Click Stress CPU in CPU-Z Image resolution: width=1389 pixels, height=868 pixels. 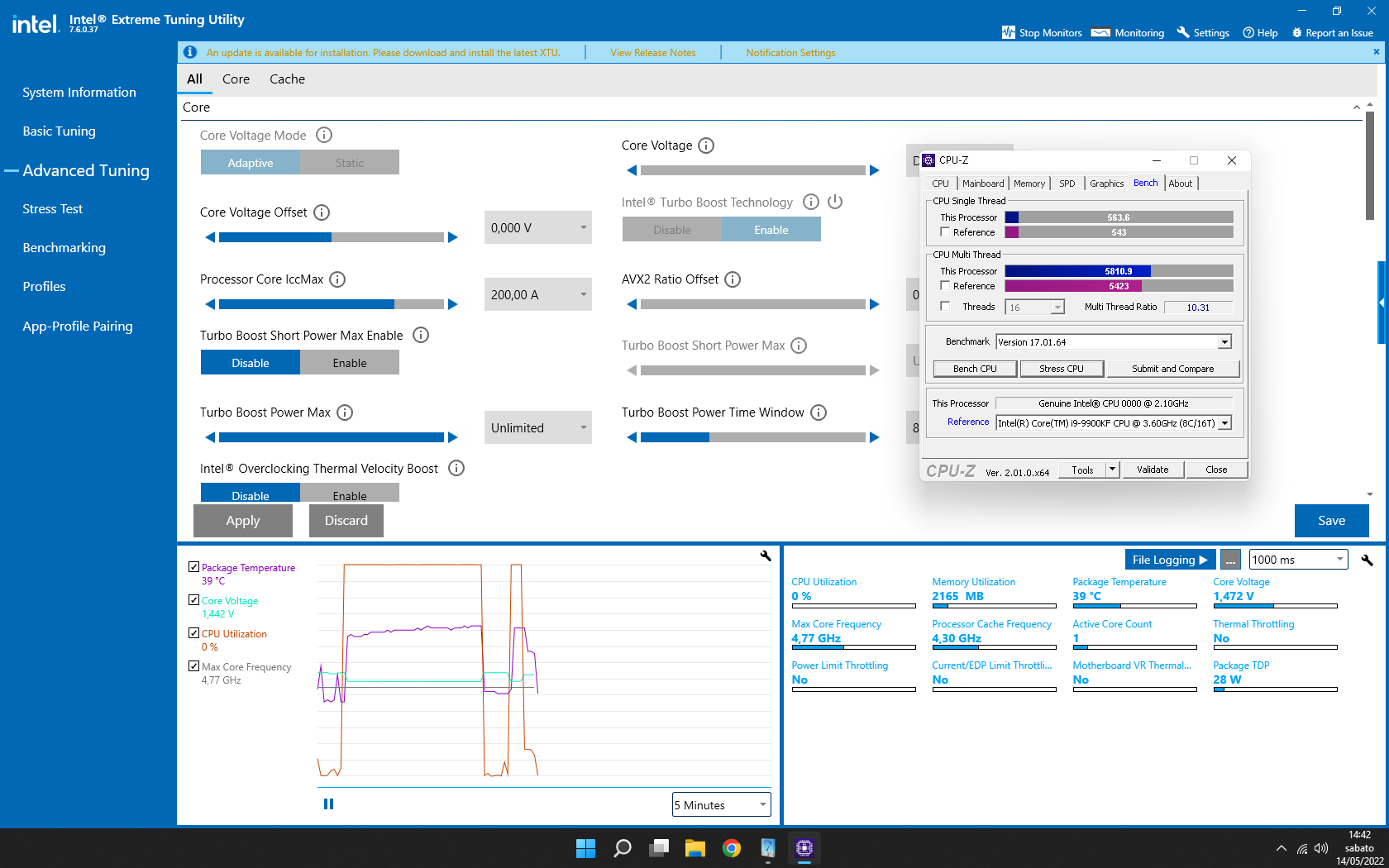[x=1062, y=369]
